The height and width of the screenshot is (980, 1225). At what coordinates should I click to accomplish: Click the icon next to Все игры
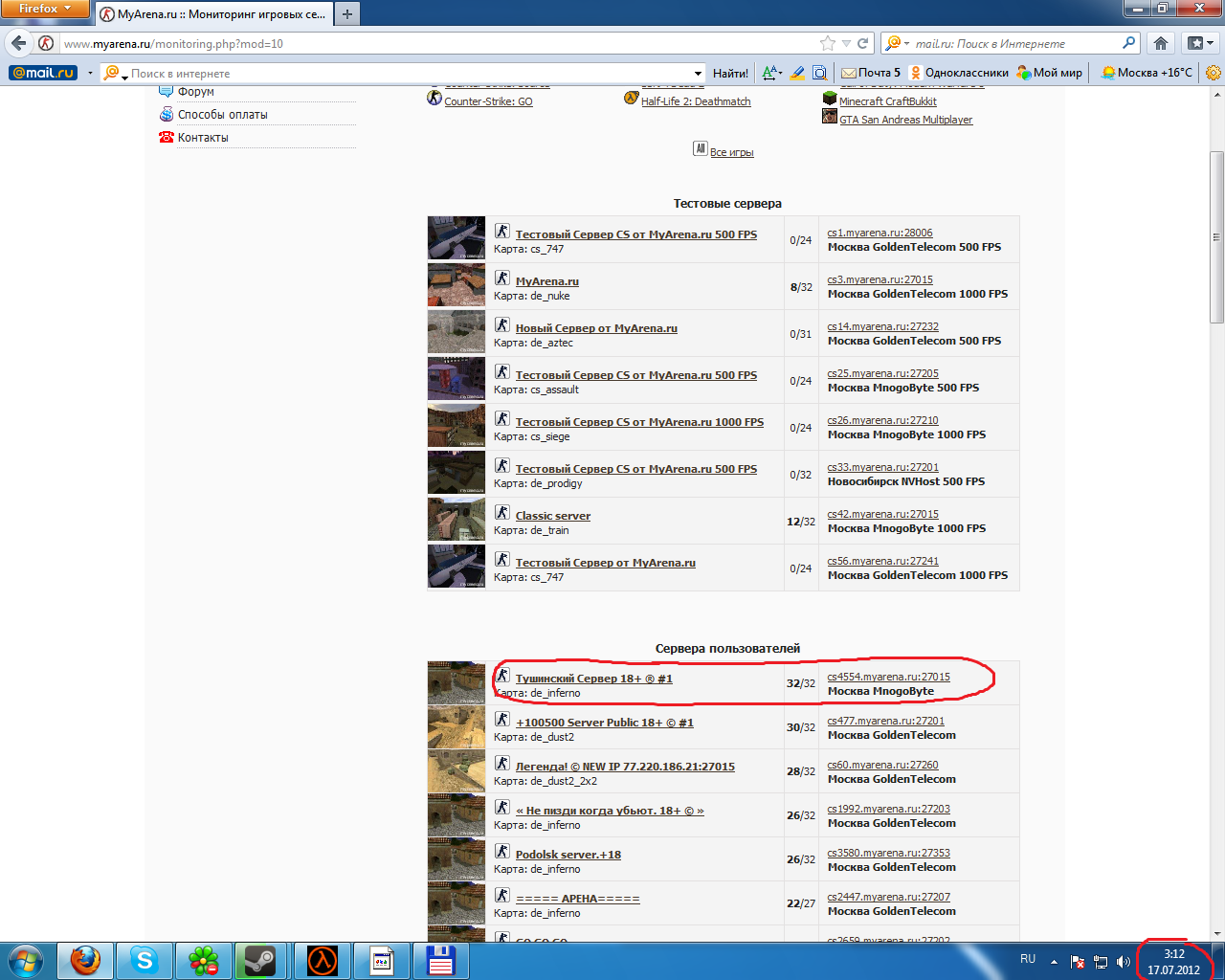coord(701,148)
